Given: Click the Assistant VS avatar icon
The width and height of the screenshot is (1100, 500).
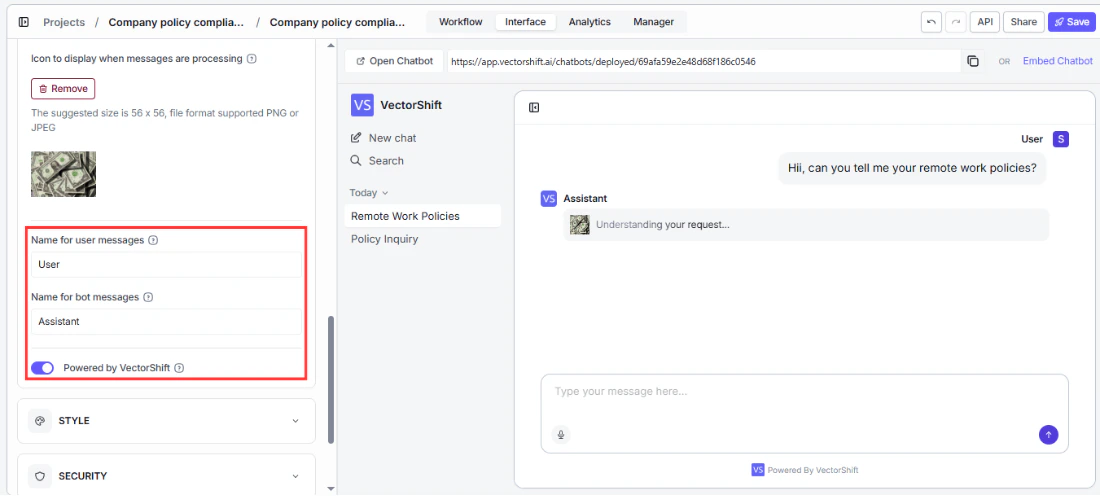Looking at the screenshot, I should (549, 198).
